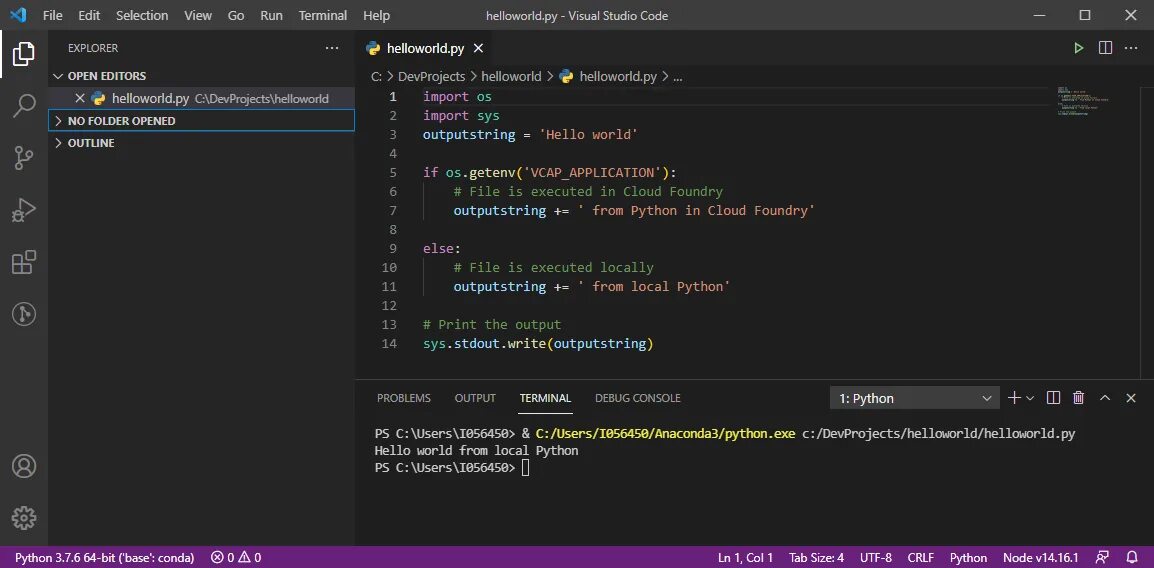Open the Extensions view
The height and width of the screenshot is (568, 1154).
tap(24, 263)
